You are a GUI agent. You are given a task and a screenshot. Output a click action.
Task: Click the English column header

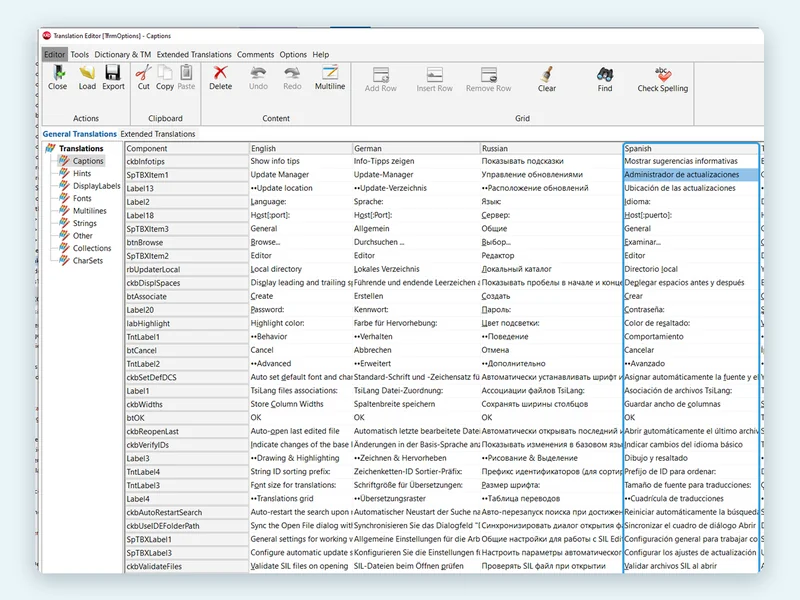coord(301,148)
